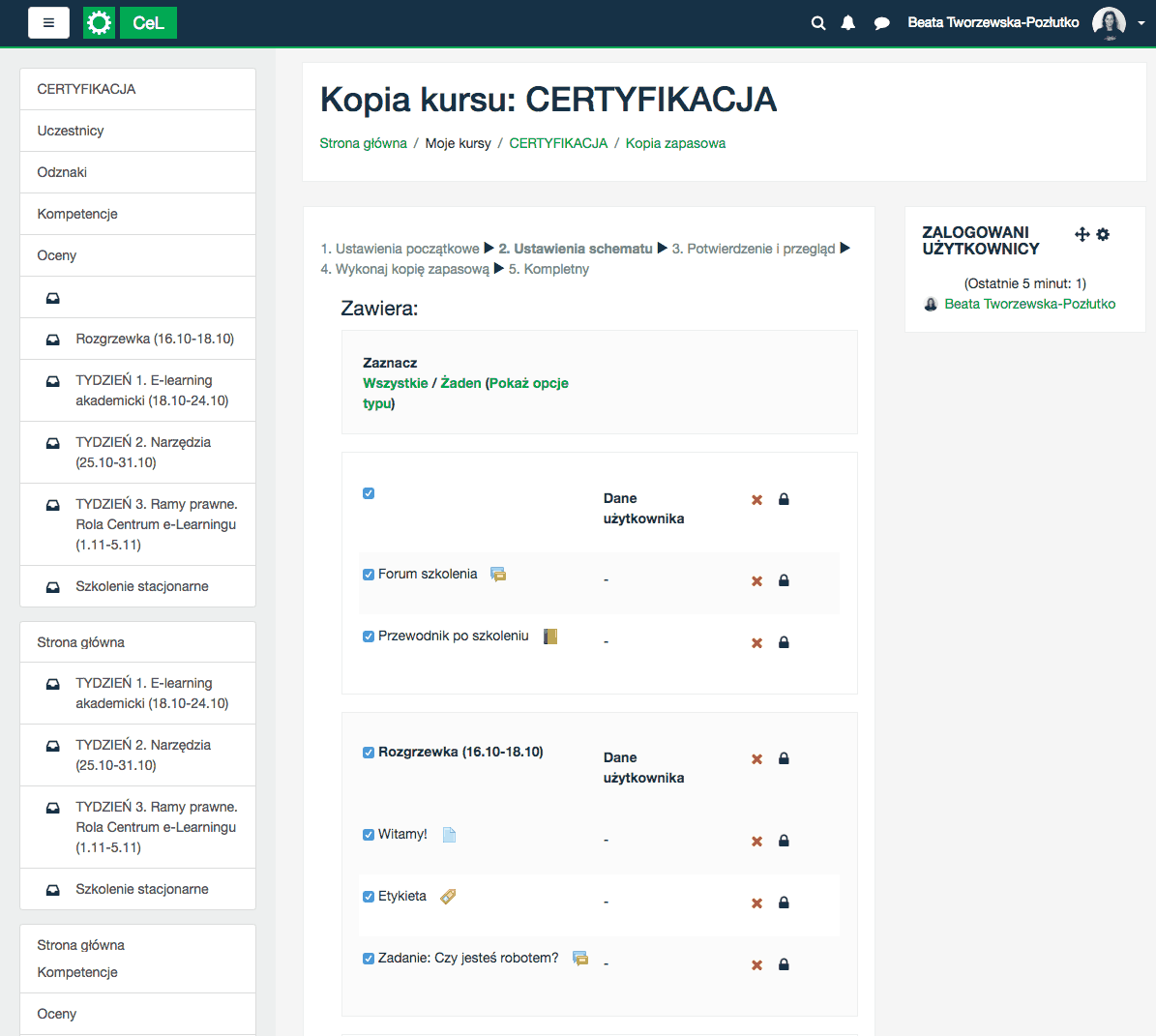Click red X in Witamy! row
The image size is (1156, 1036).
(x=756, y=842)
